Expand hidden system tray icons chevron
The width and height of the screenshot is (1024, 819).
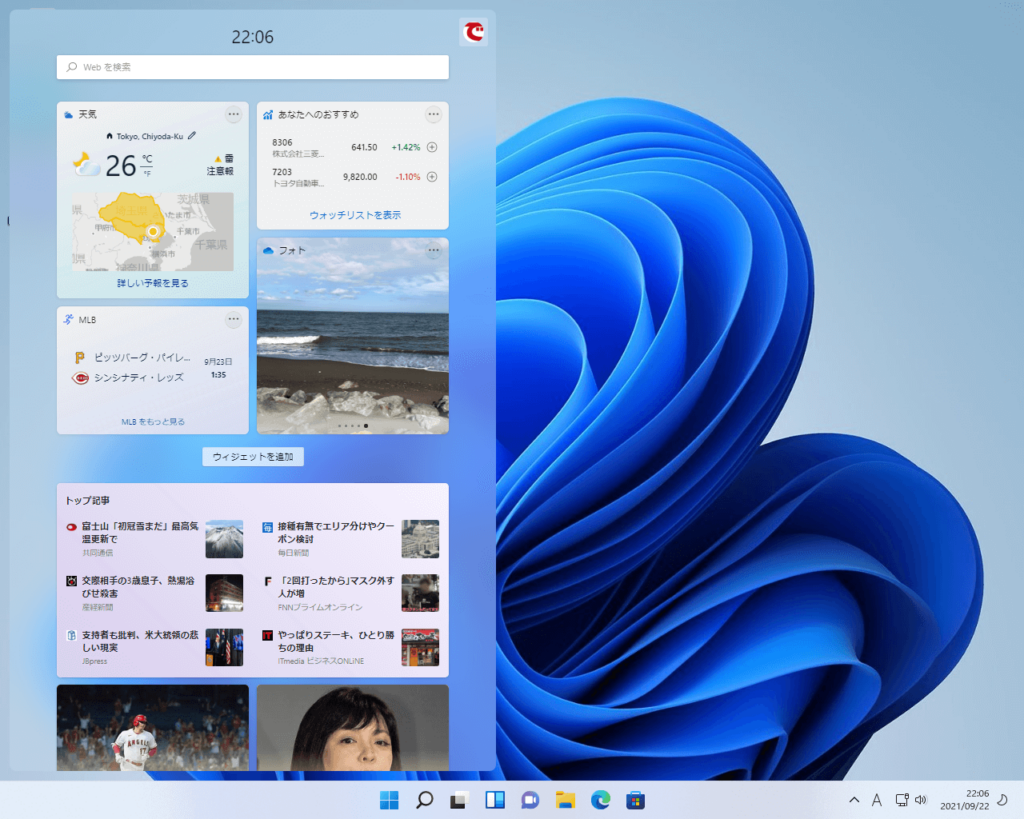point(854,799)
